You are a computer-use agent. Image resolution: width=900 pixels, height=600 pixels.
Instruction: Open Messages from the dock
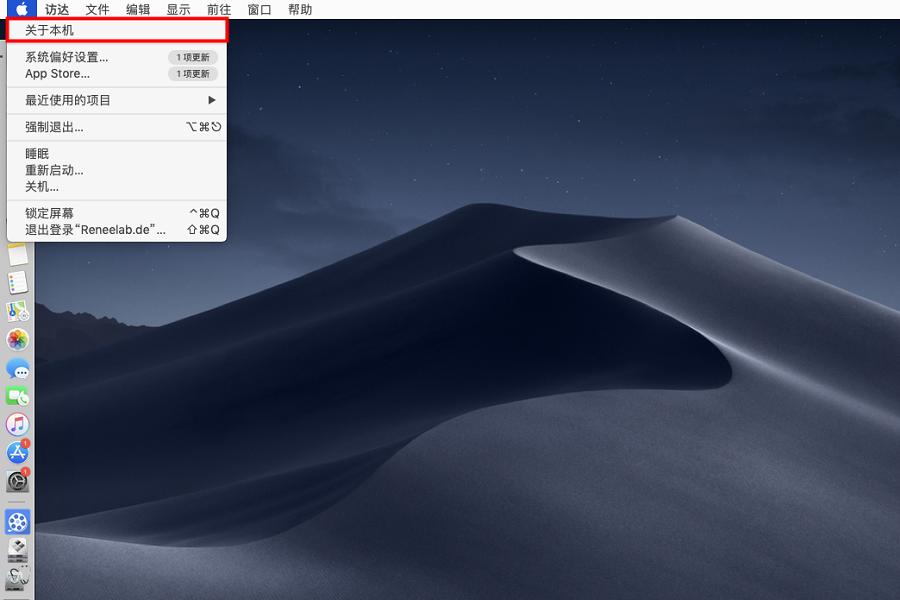coord(17,368)
